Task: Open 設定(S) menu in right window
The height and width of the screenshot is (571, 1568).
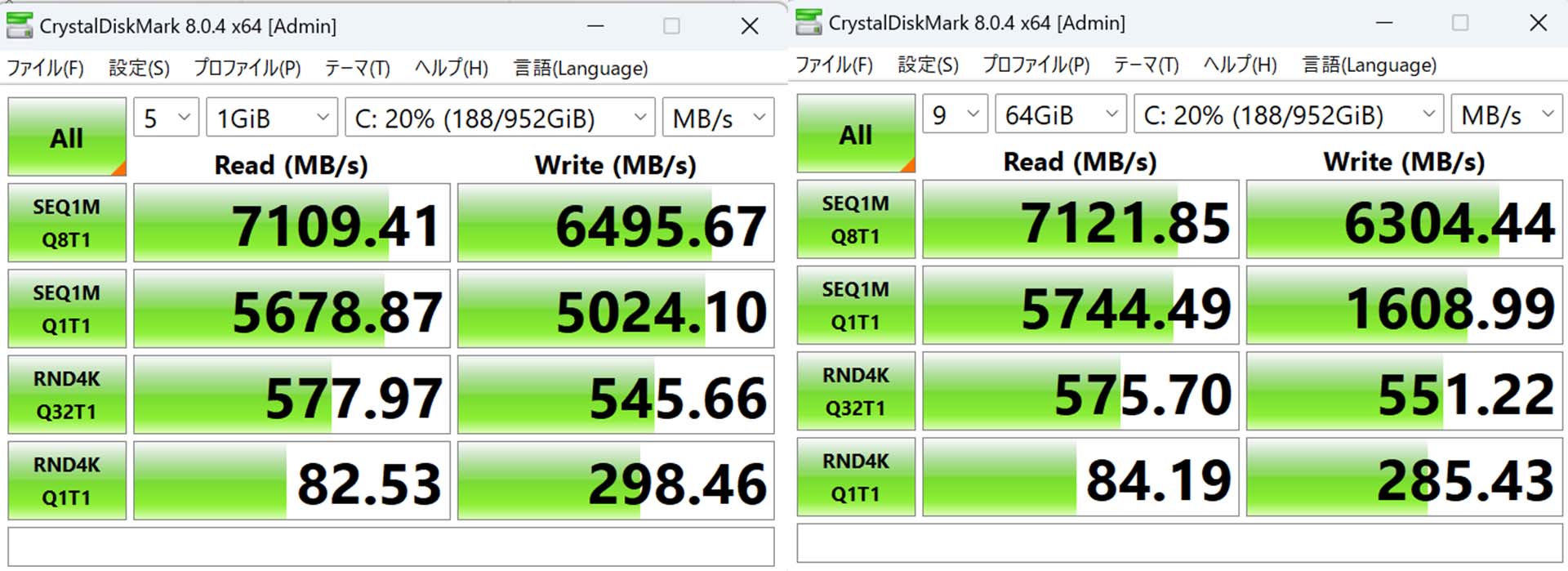Action: click(x=928, y=65)
